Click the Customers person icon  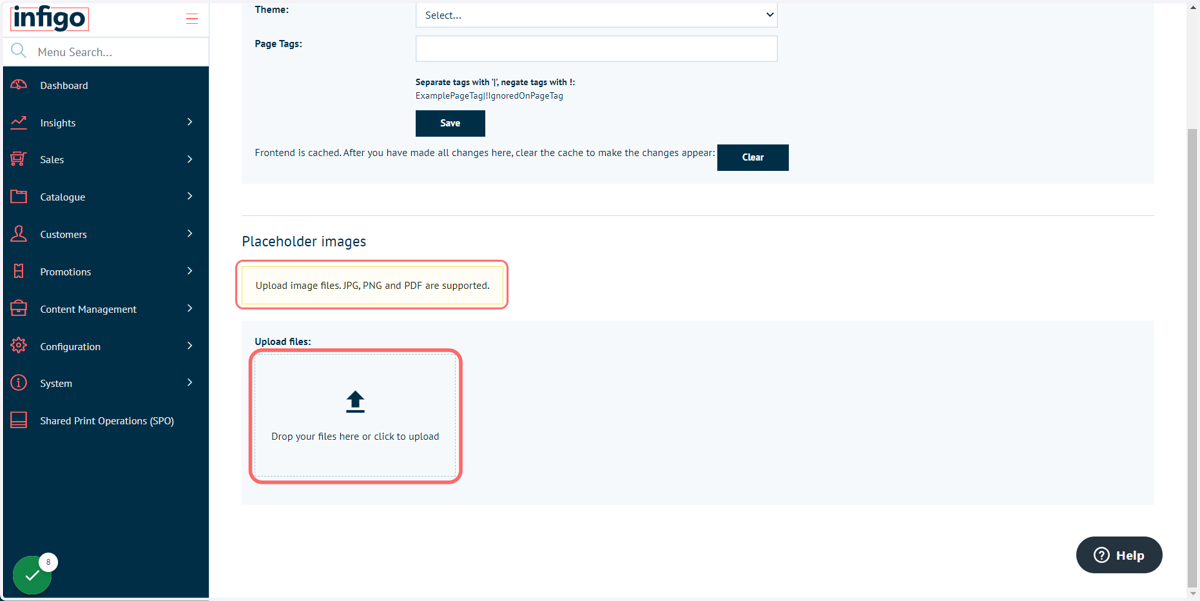coord(18,234)
